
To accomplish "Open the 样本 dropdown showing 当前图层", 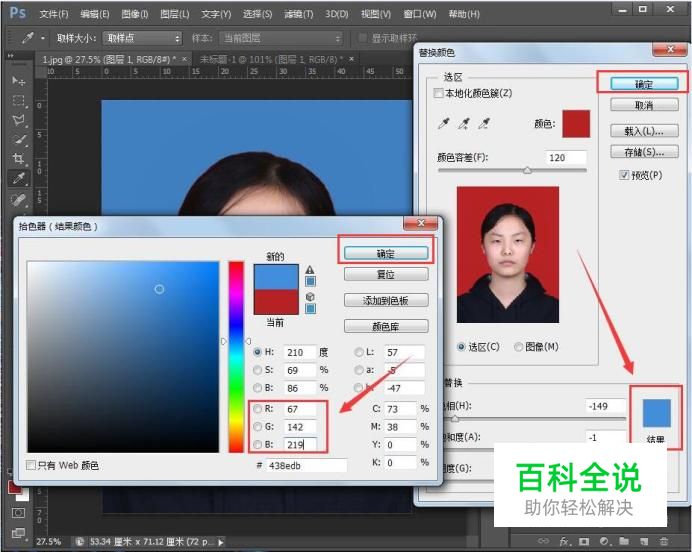I will coord(281,38).
